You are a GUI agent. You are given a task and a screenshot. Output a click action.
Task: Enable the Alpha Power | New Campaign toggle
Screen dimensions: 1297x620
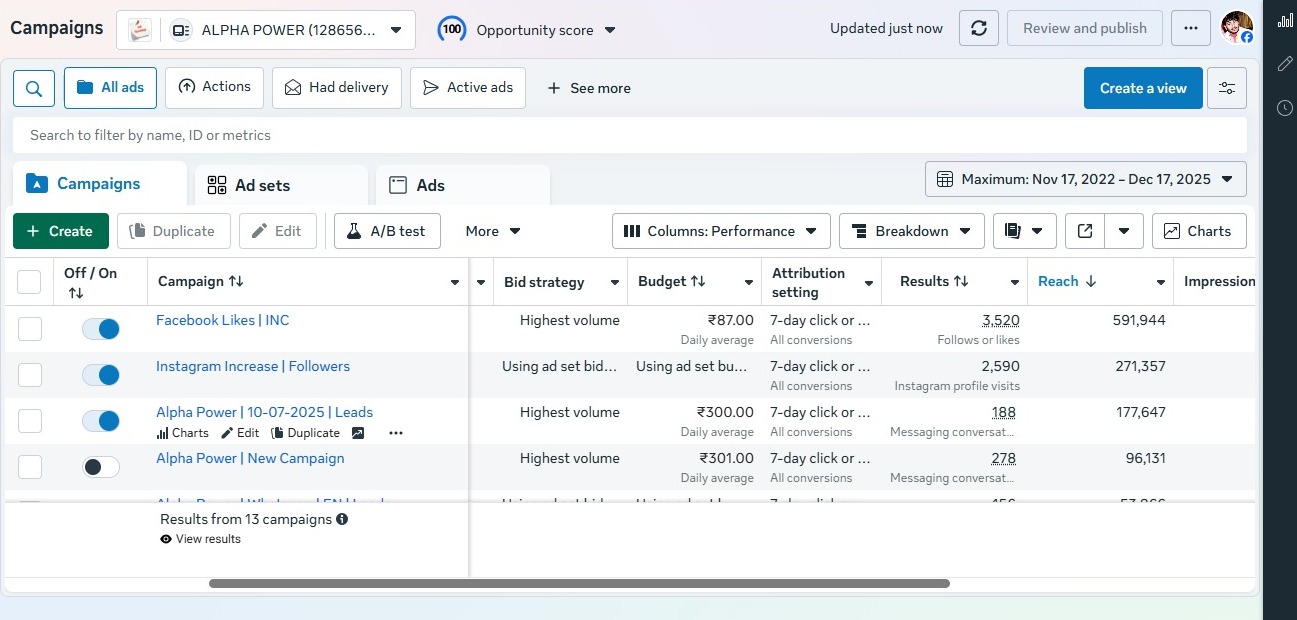click(101, 467)
